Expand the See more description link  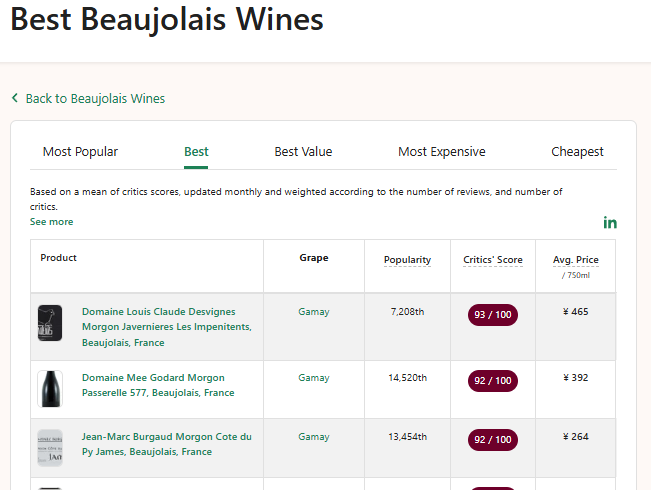(51, 222)
